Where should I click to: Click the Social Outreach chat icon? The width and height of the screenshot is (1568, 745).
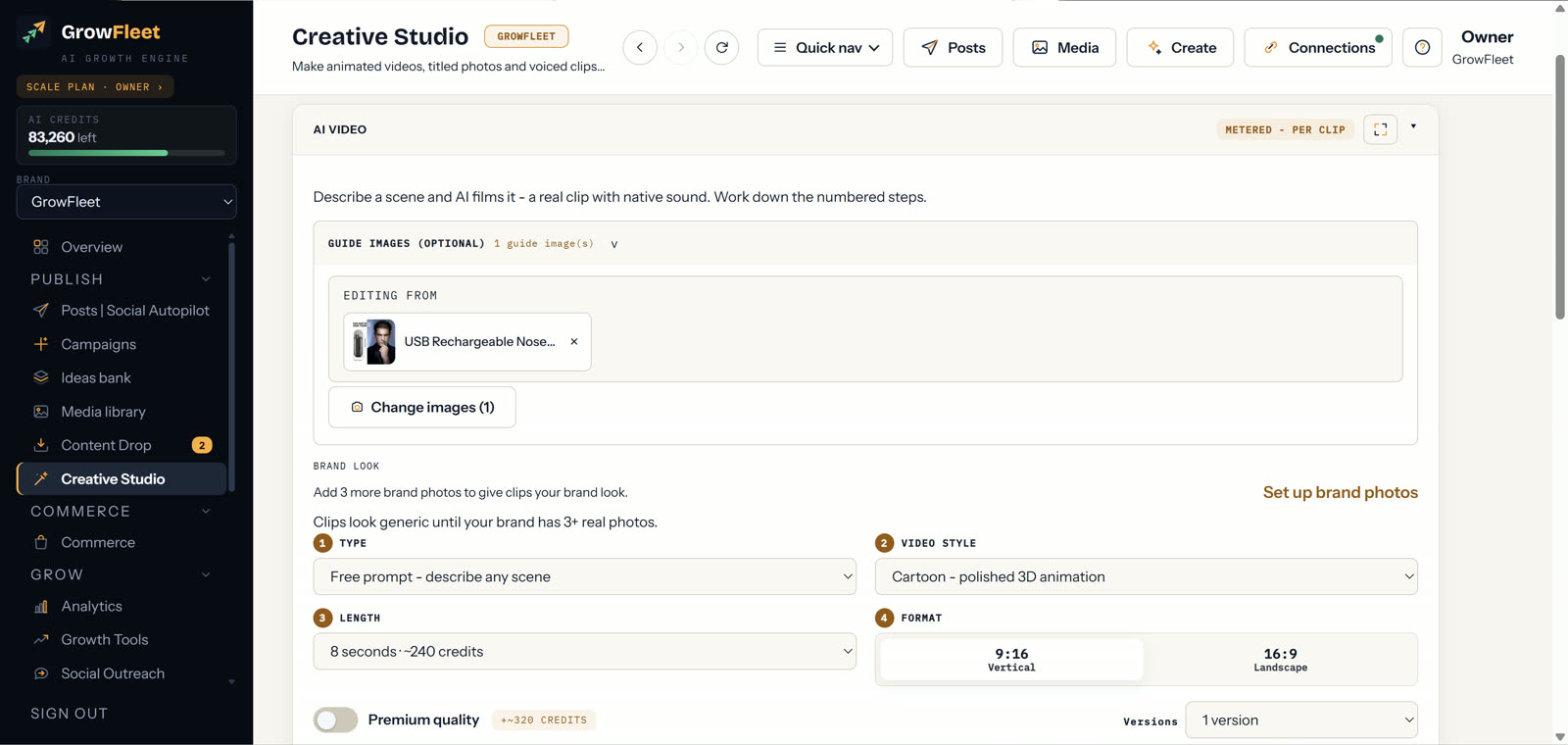[41, 673]
